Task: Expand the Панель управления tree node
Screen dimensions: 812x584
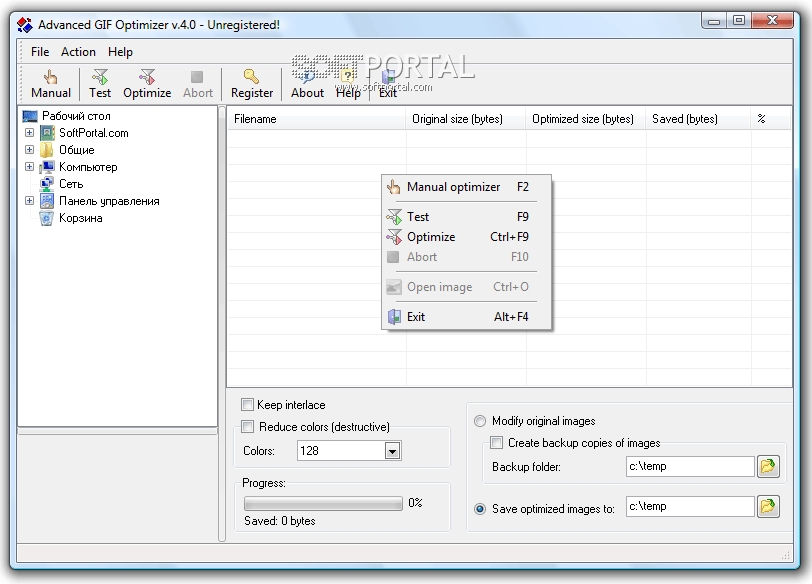Action: click(x=30, y=201)
